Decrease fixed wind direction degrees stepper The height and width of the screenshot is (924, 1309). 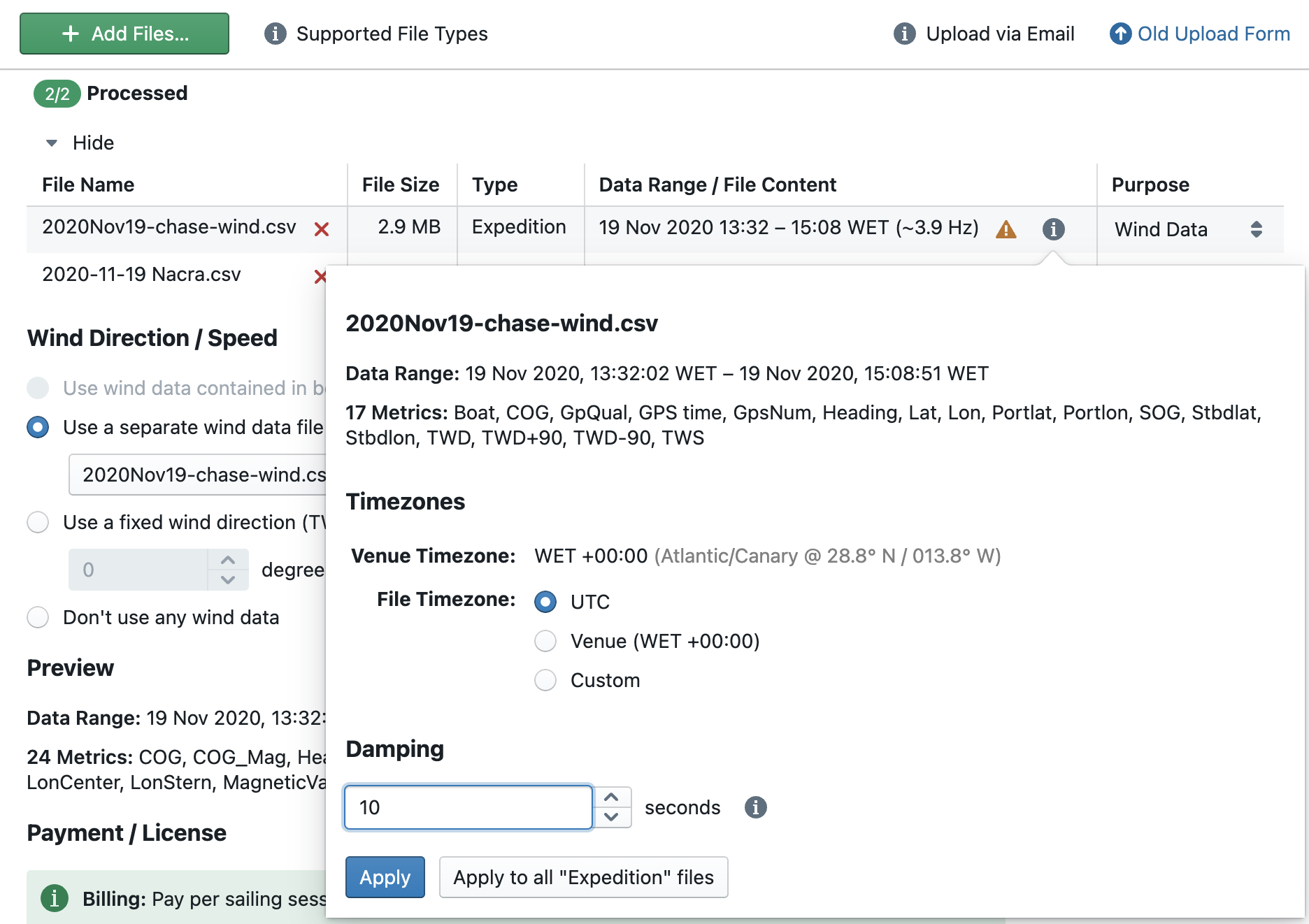click(x=228, y=579)
